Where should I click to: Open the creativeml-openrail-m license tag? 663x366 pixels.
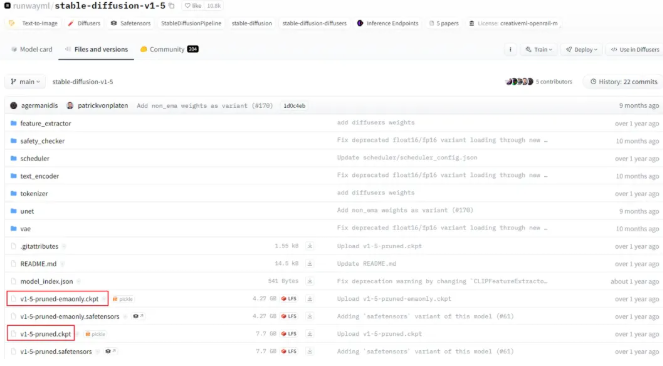pyautogui.click(x=513, y=23)
